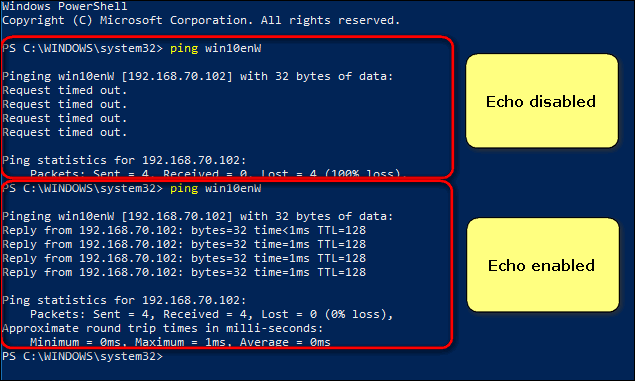635x381 pixels.
Task: Click the second ping win10enW command
Action: 215,189
